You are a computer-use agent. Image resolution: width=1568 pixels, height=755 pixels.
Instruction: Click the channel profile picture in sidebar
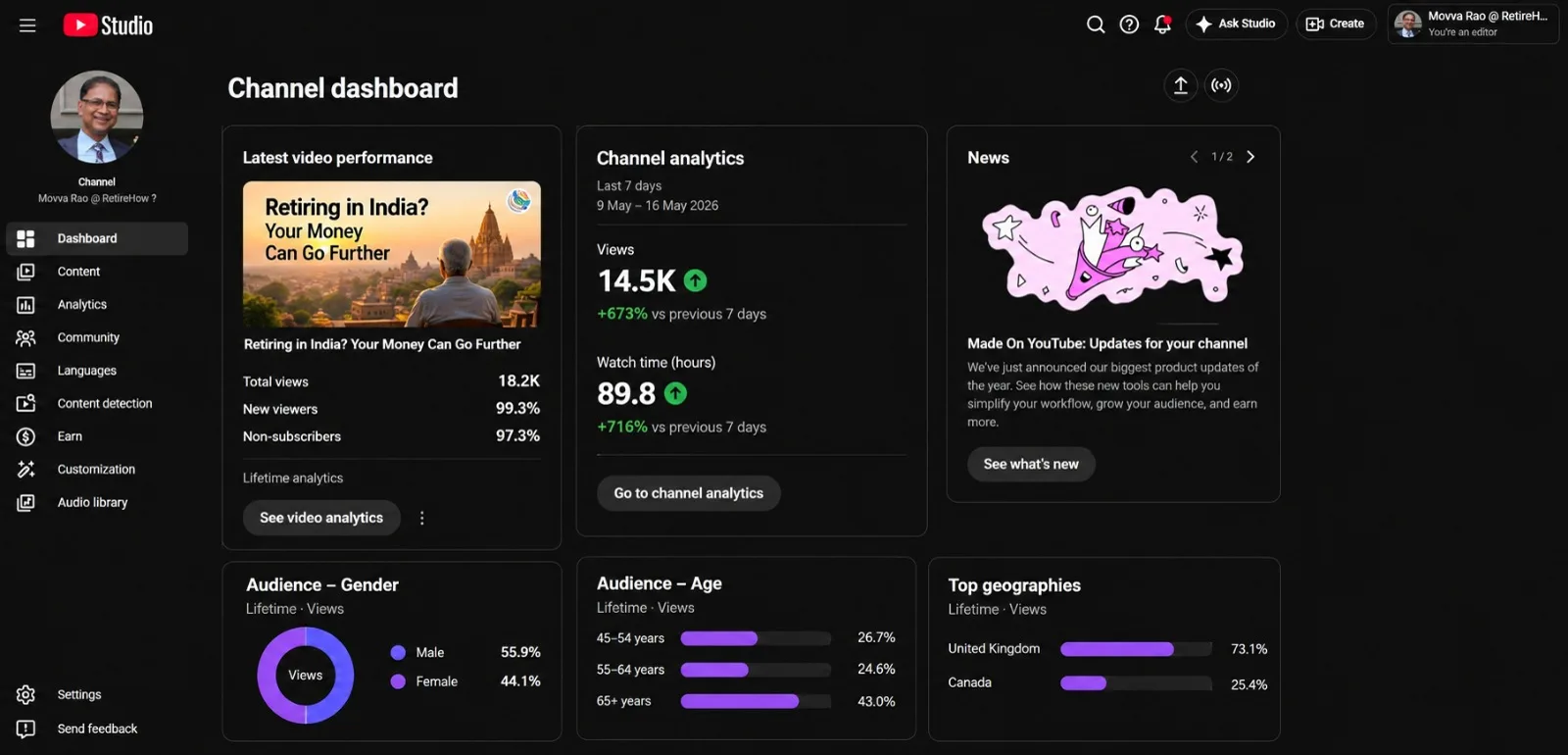pyautogui.click(x=97, y=117)
